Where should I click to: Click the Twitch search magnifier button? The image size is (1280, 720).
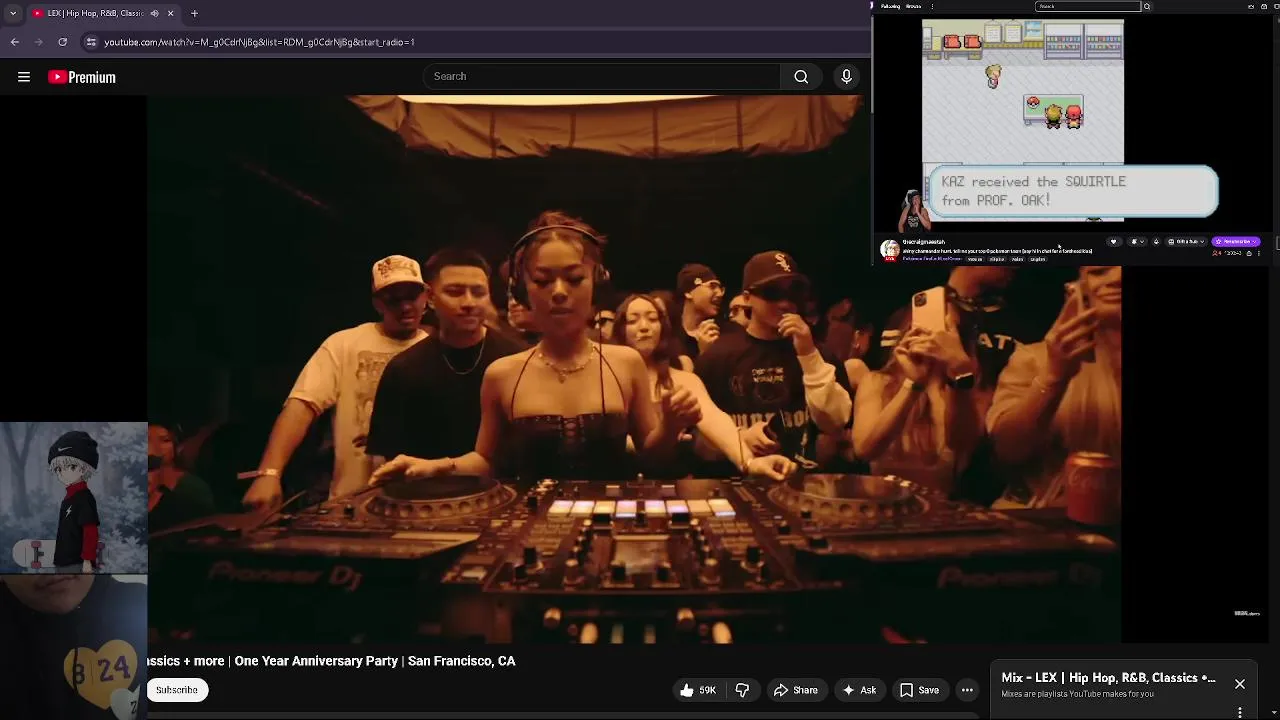tap(1147, 6)
